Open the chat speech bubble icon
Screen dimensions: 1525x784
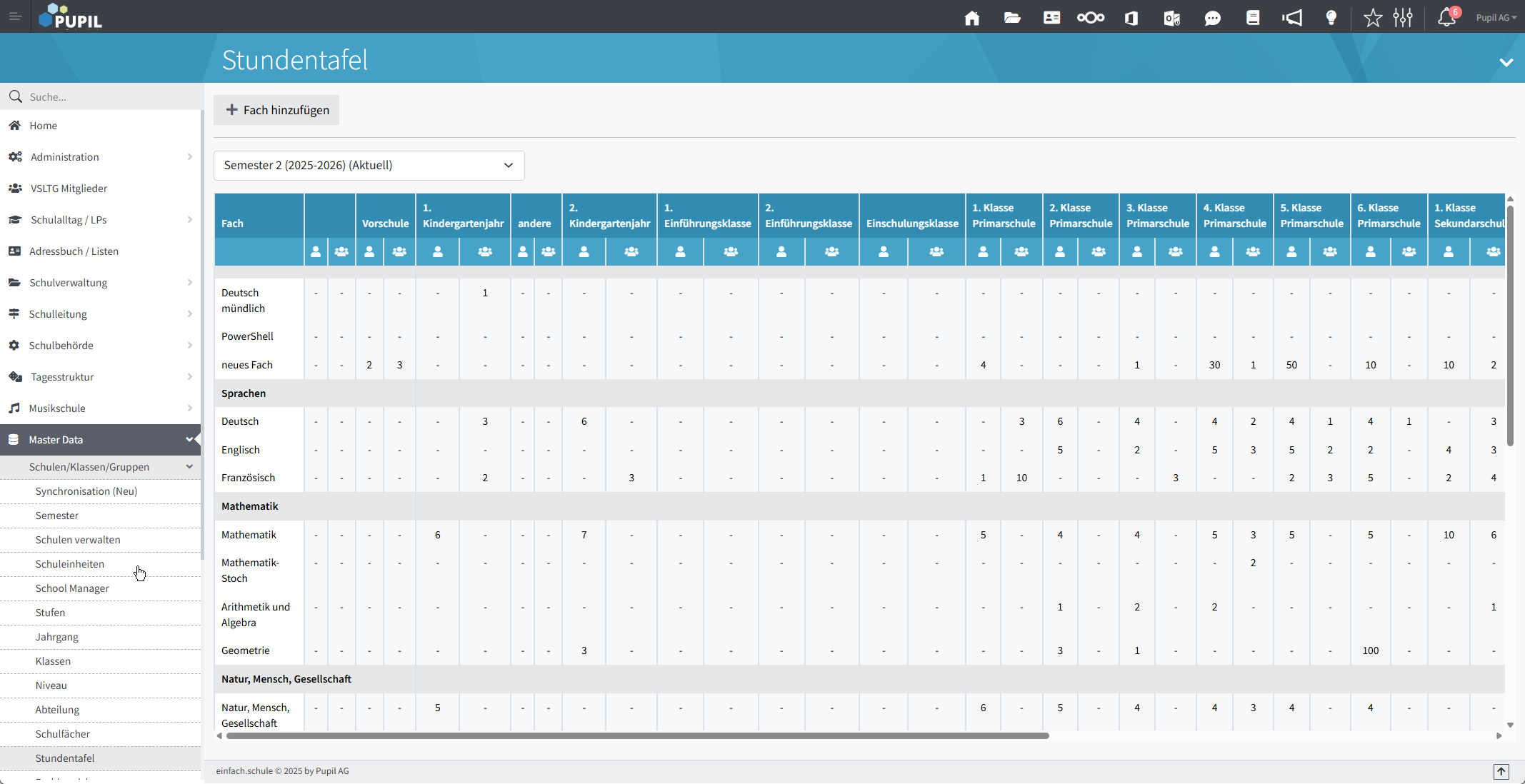pos(1212,18)
